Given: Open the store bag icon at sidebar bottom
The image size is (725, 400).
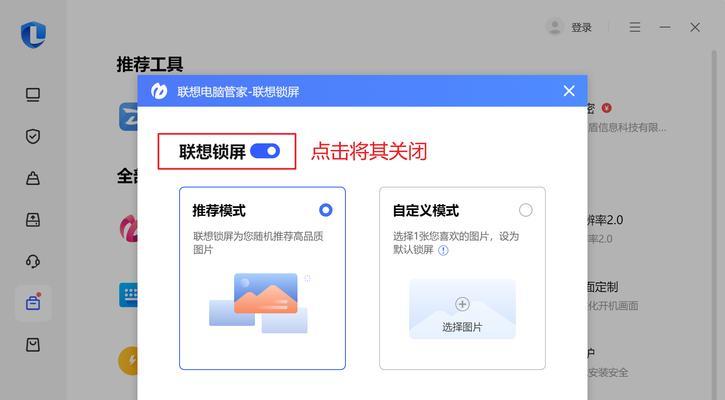Looking at the screenshot, I should tap(33, 345).
